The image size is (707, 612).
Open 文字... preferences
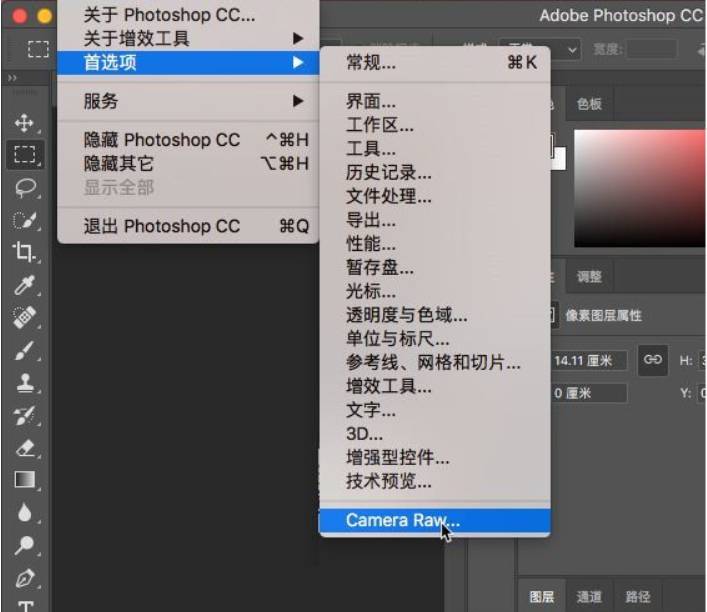[x=435, y=410]
